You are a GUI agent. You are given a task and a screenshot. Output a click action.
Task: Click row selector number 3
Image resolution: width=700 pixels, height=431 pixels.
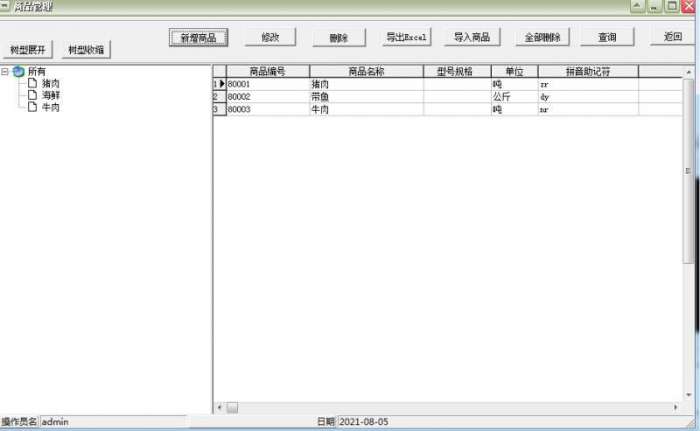(219, 109)
